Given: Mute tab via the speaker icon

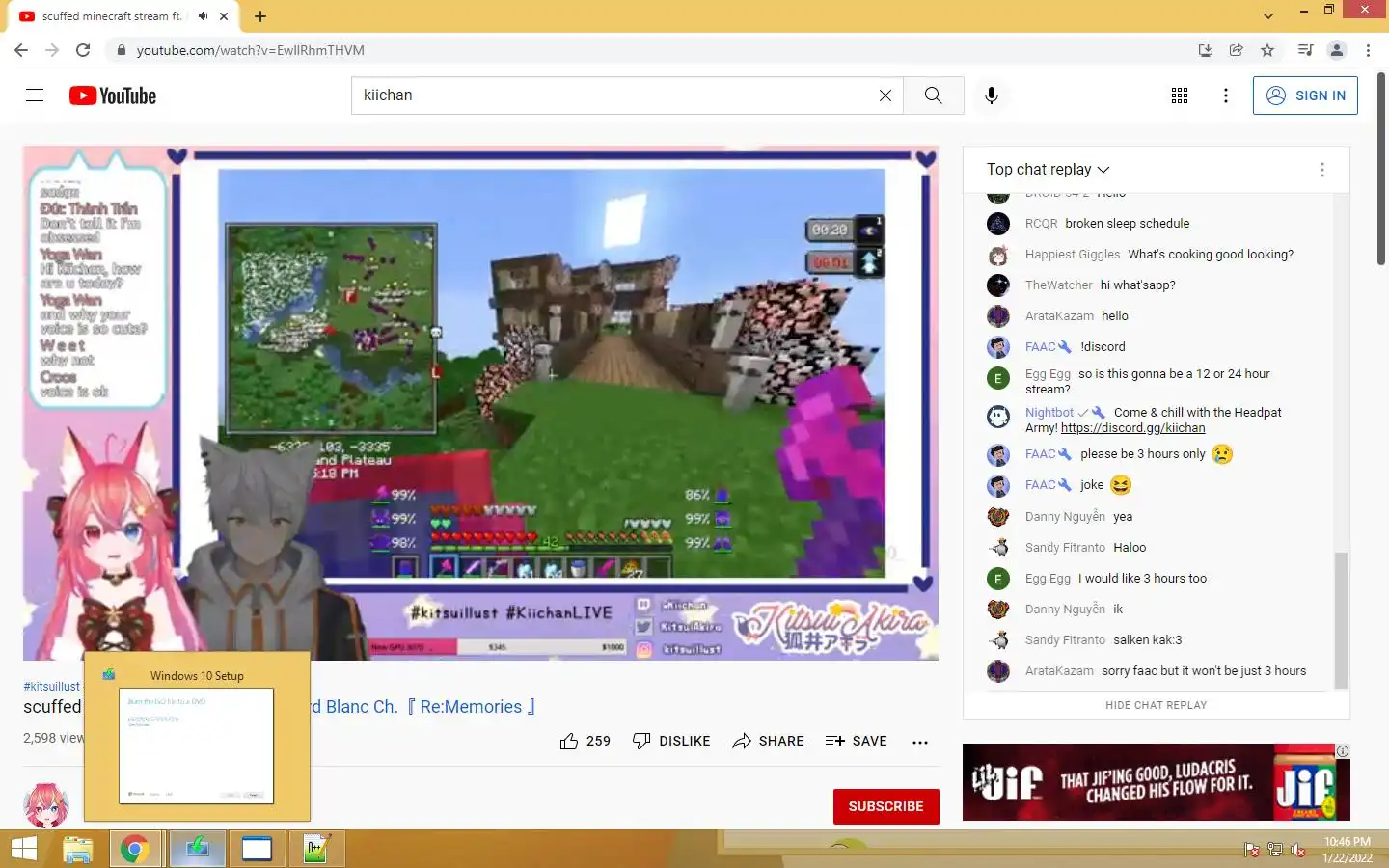Looking at the screenshot, I should (x=203, y=16).
